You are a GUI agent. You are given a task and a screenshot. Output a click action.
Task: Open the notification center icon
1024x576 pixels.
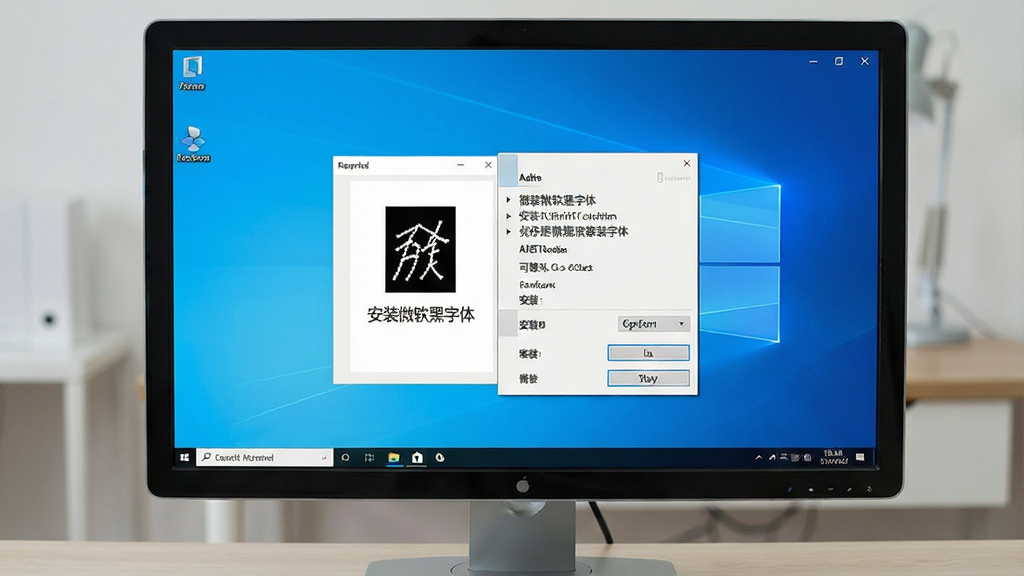860,457
